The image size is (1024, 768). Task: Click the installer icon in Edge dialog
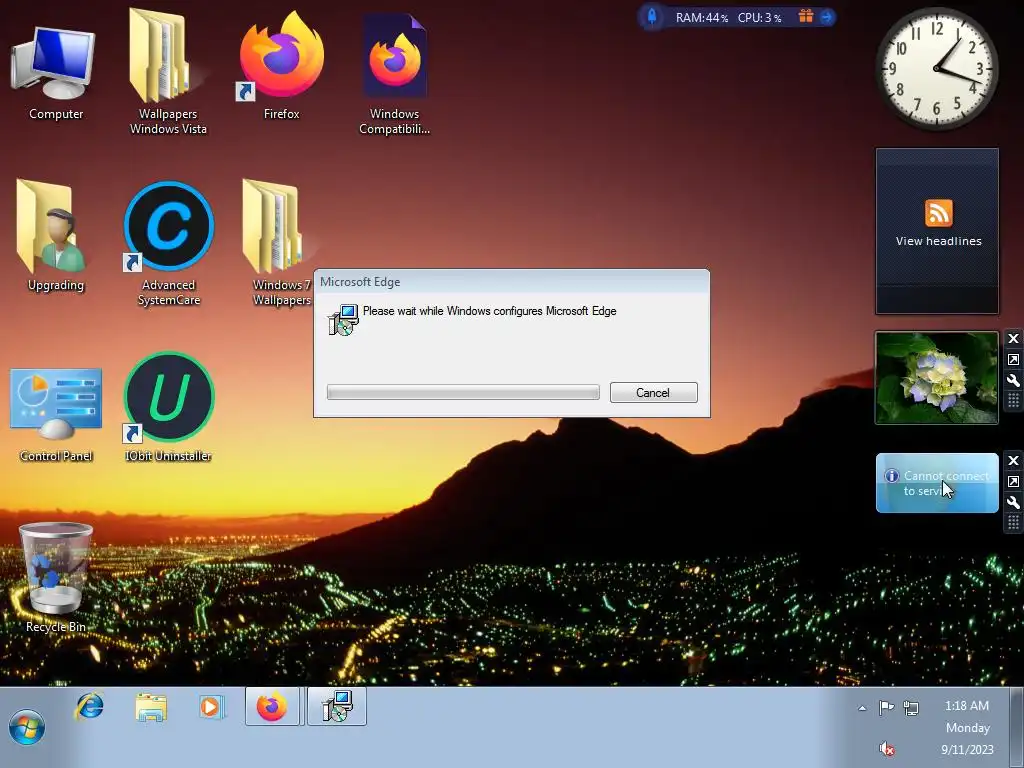click(x=343, y=319)
